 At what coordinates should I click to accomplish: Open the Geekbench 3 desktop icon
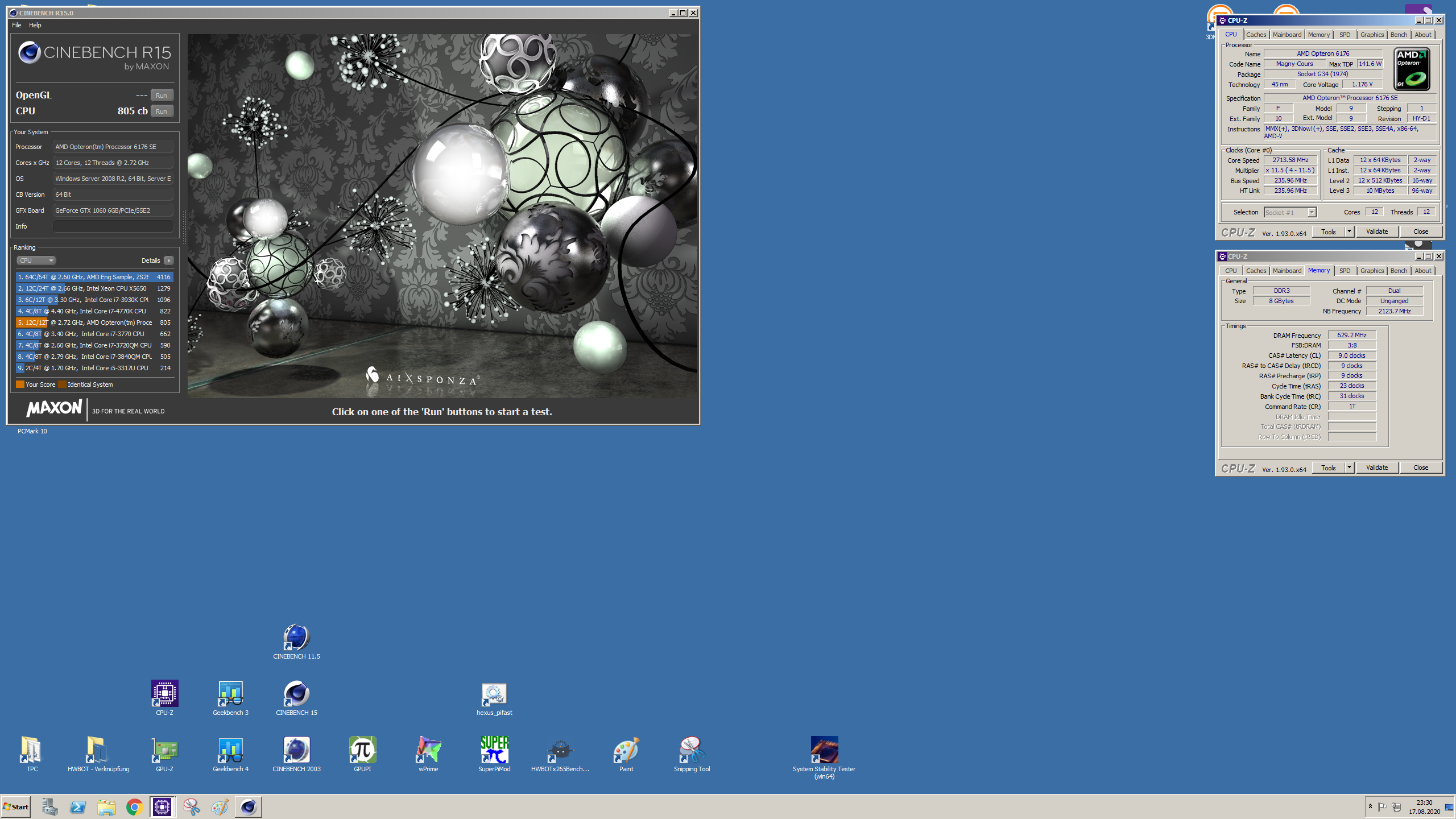coord(230,698)
